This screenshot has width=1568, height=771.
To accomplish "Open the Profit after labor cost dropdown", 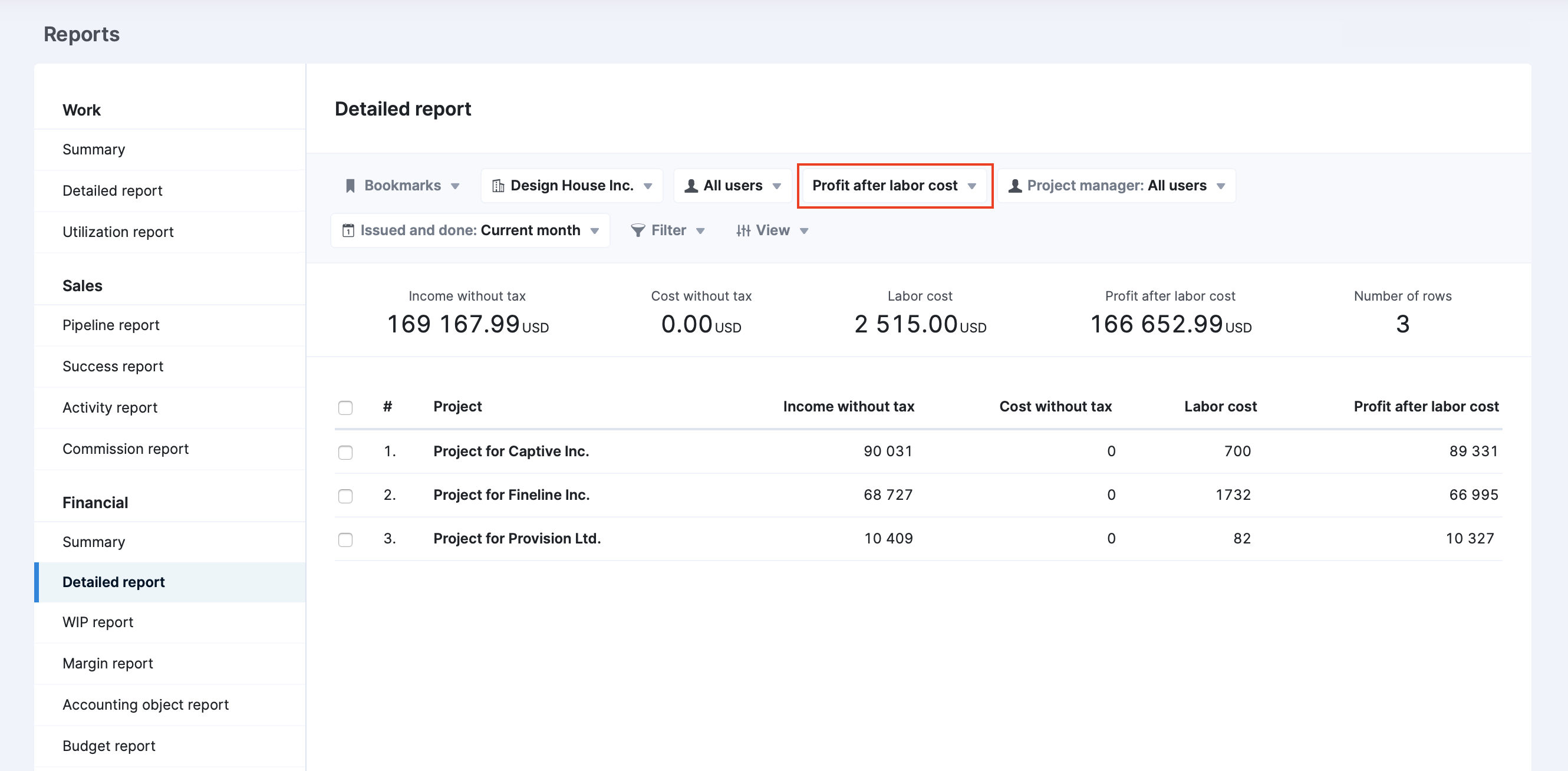I will [894, 186].
